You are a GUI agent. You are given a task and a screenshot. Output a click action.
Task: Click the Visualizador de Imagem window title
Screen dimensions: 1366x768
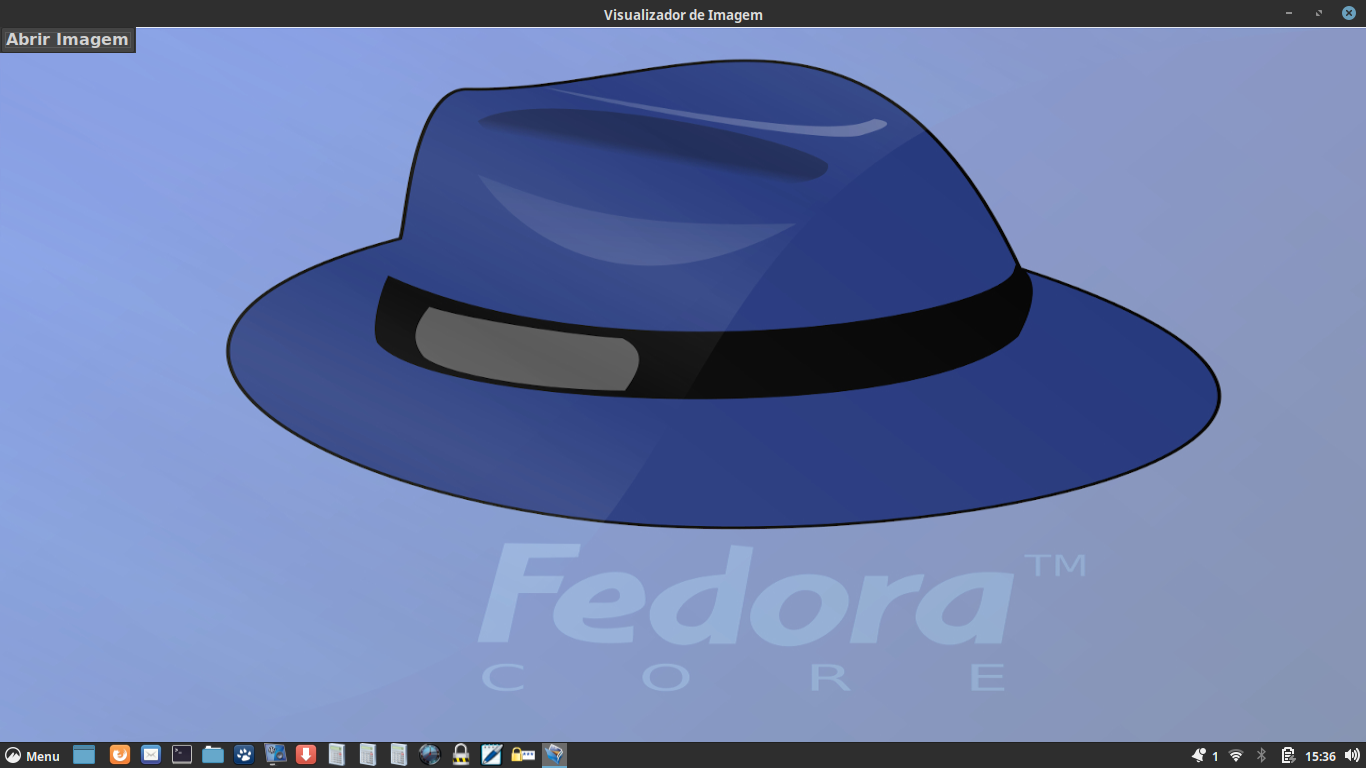(x=683, y=14)
